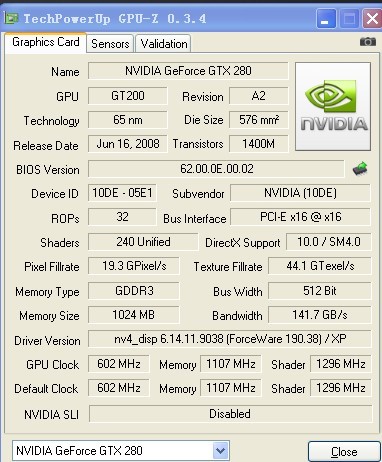Click the 'Technology' label
Viewport: 382px width, 462px height.
(51, 121)
